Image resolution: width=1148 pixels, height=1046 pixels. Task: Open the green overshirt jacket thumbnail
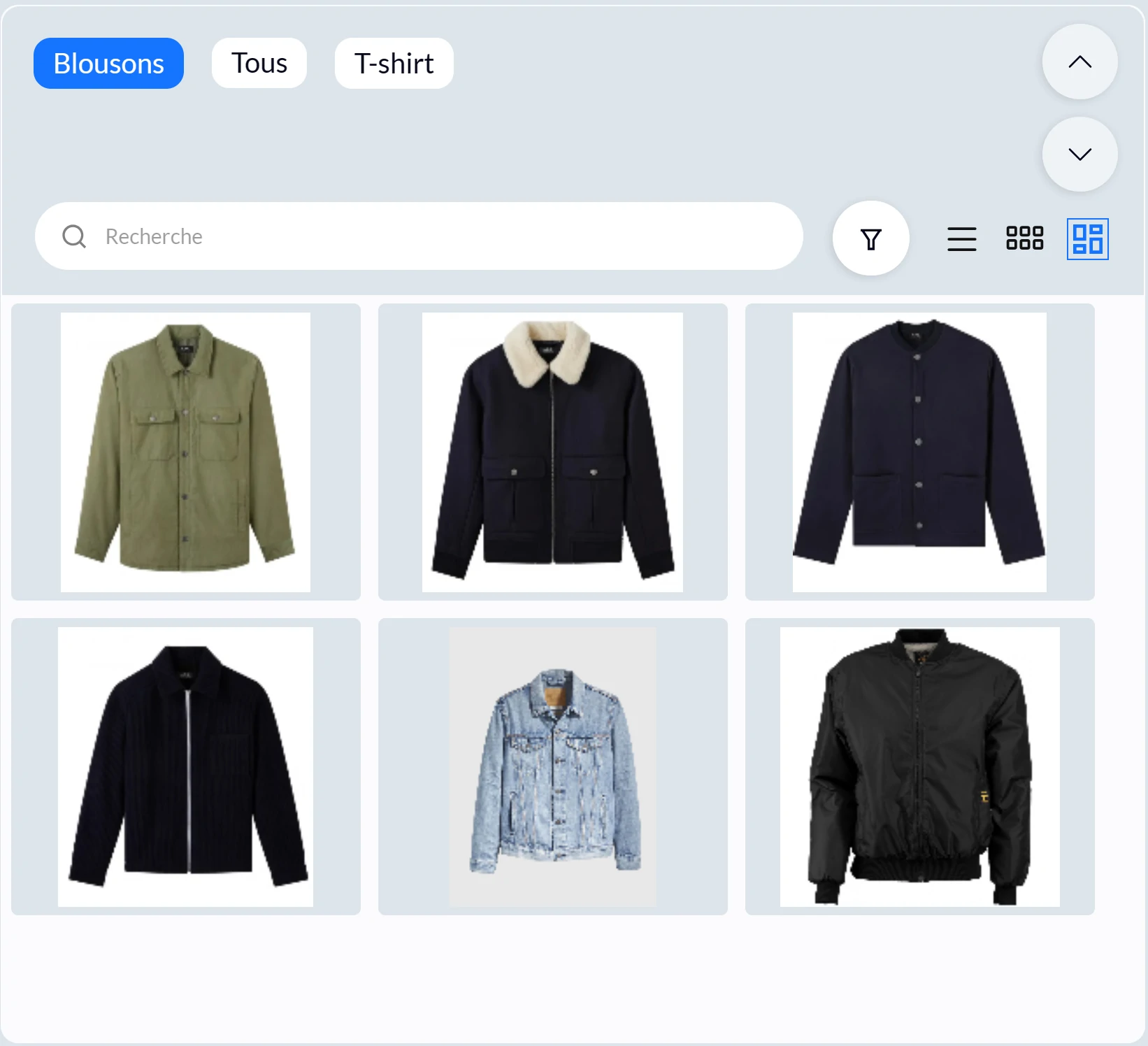(186, 452)
